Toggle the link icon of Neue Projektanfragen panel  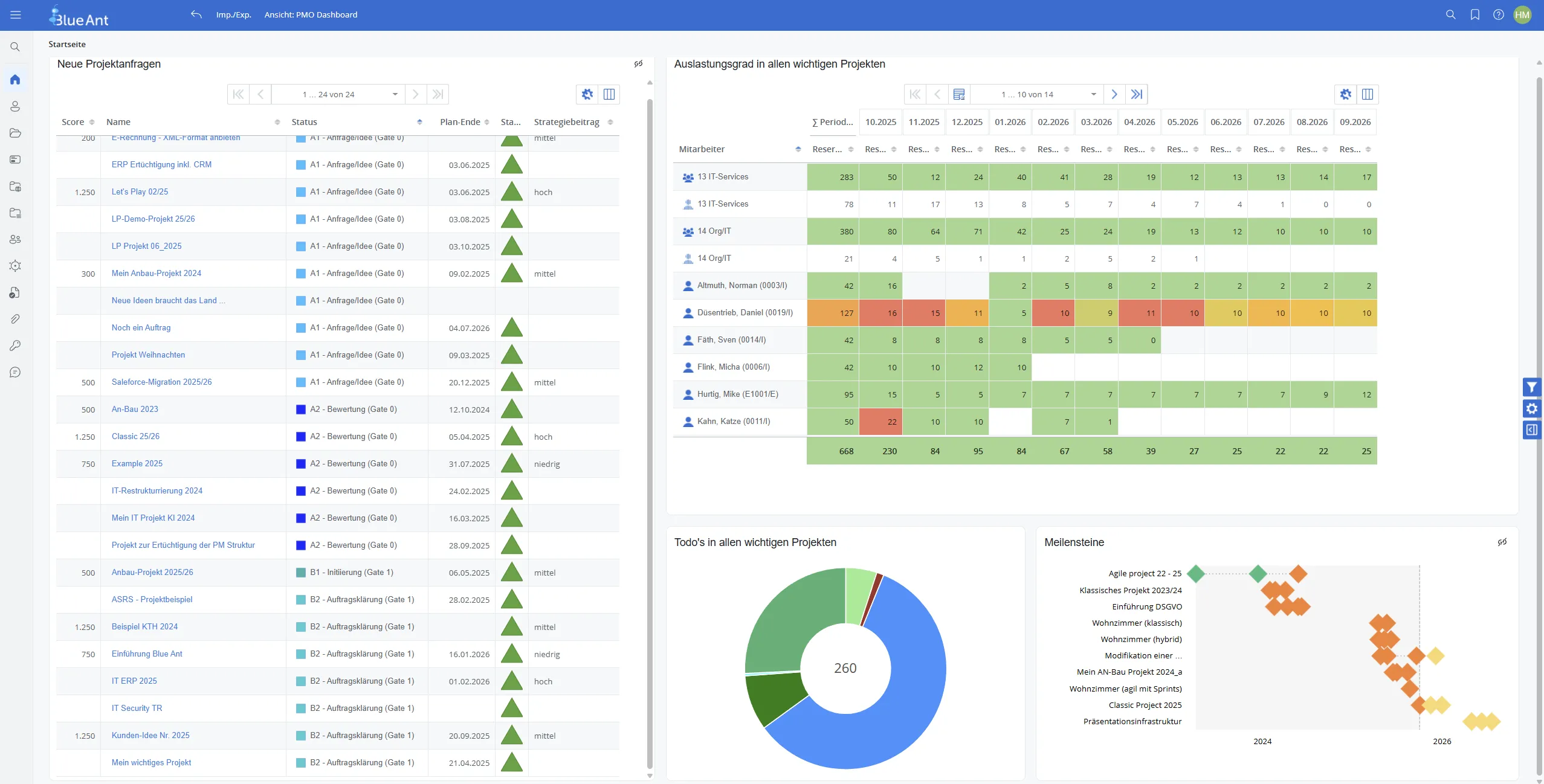(638, 63)
